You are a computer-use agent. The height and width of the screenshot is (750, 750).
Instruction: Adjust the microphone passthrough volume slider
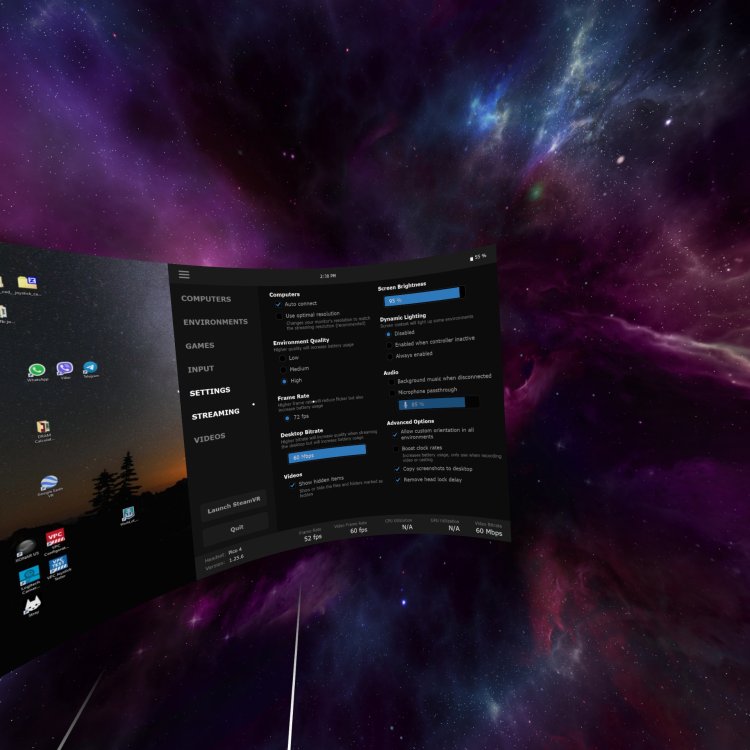click(x=439, y=403)
